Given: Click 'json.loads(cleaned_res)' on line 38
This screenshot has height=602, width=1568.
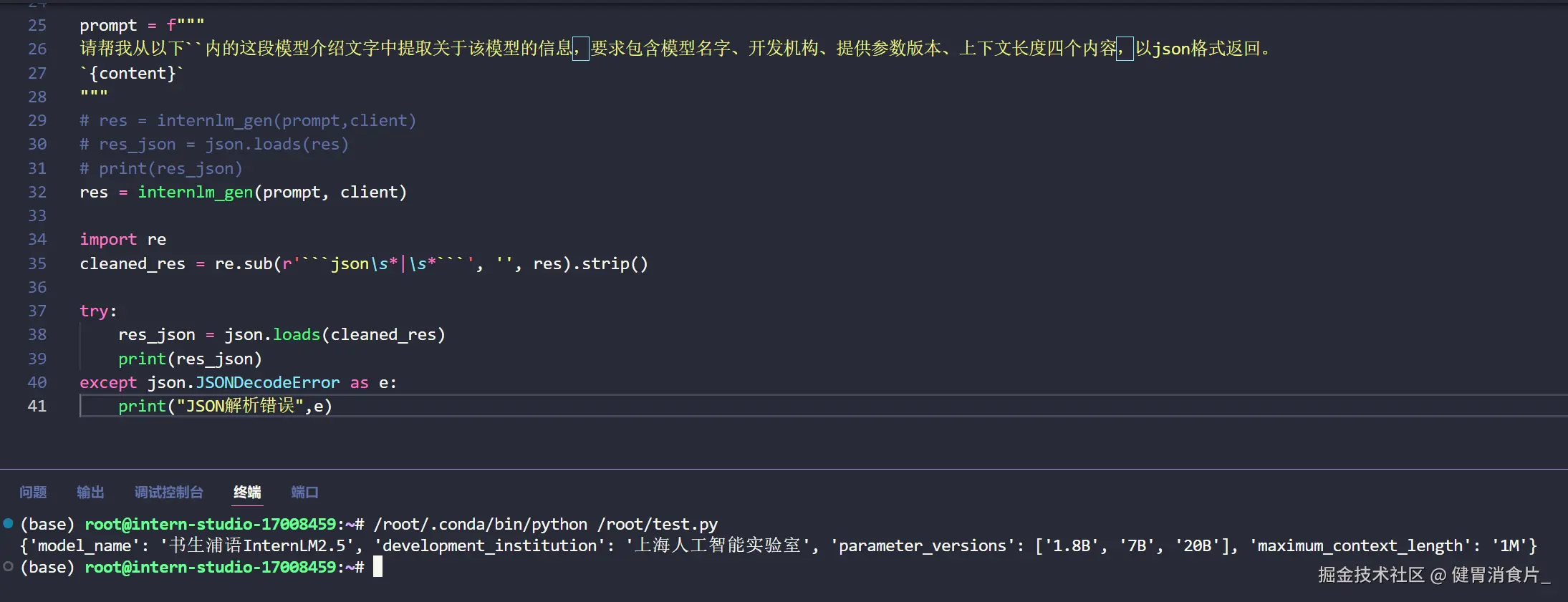Looking at the screenshot, I should coord(335,334).
